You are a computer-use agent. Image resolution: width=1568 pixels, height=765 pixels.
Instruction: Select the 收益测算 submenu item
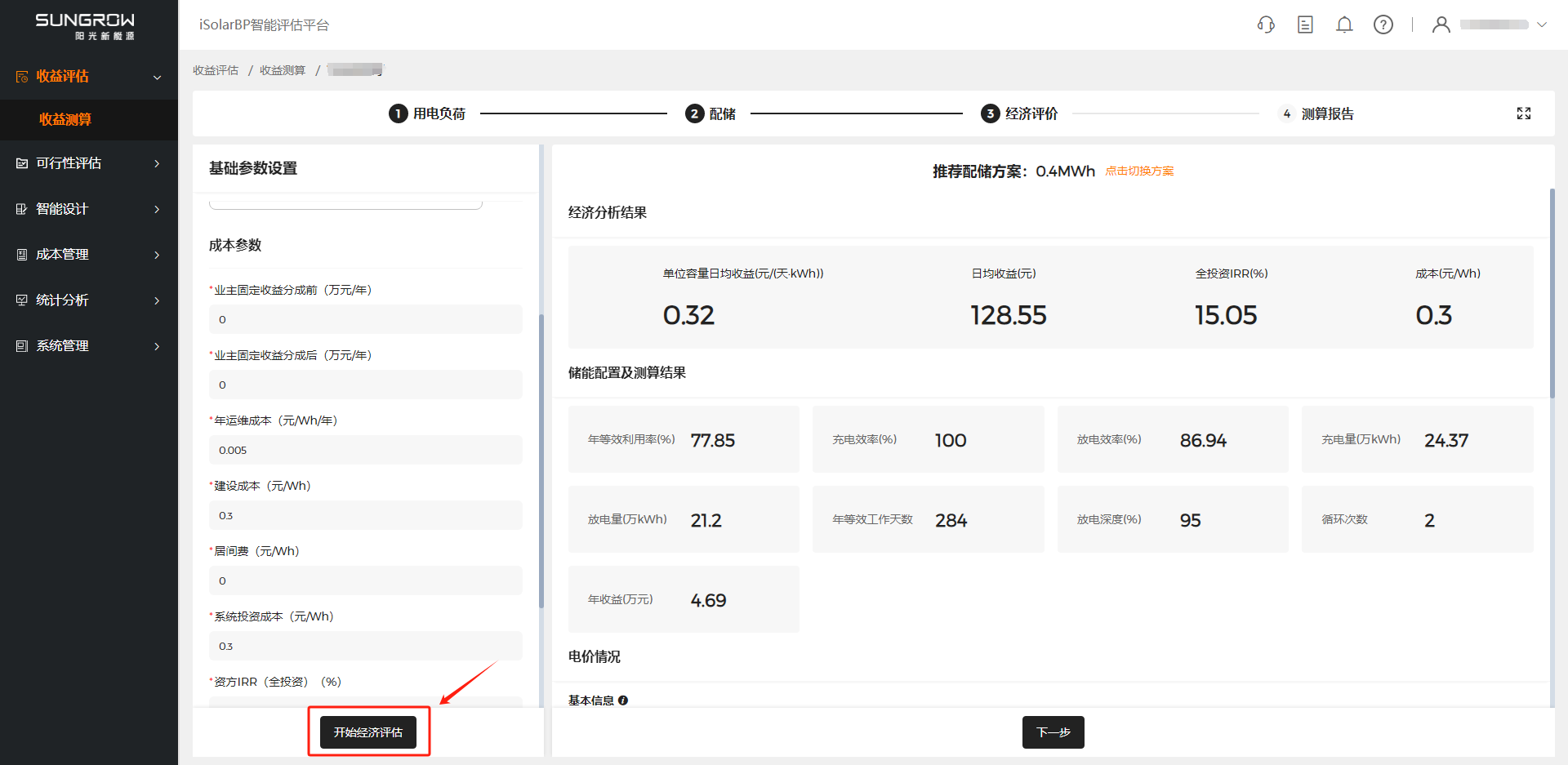[65, 119]
